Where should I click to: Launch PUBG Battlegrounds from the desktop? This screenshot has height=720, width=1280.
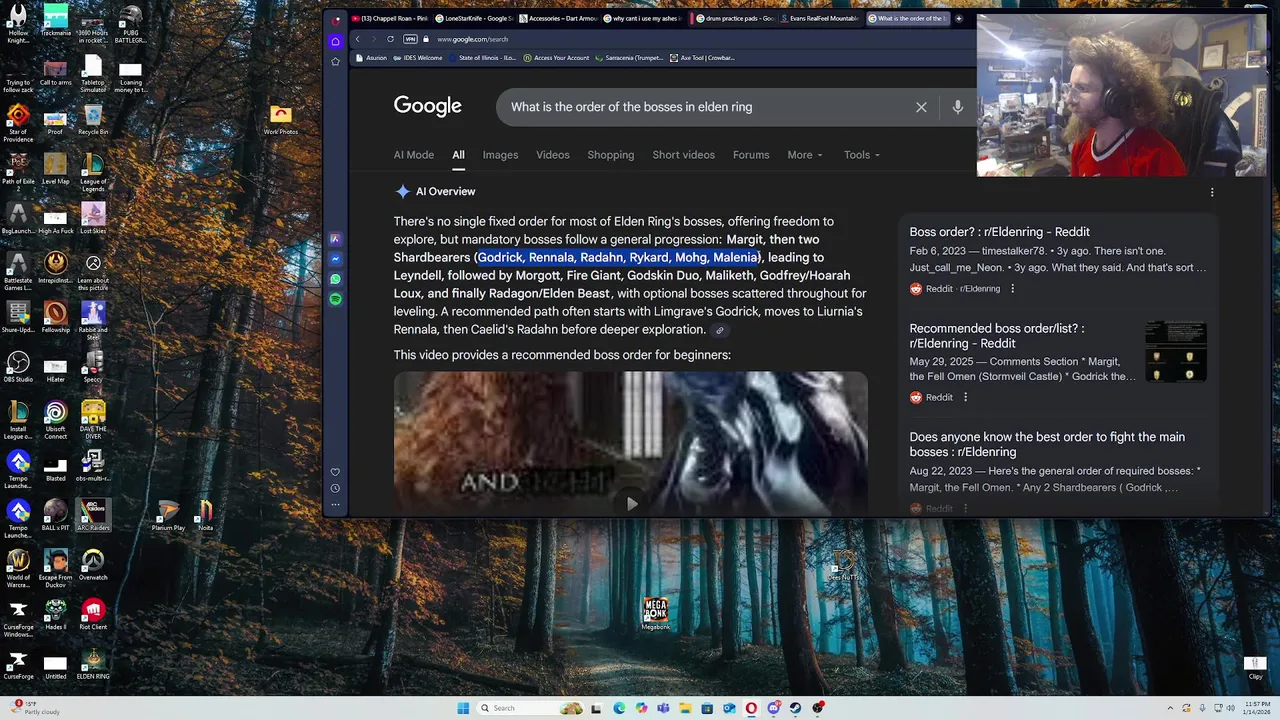point(130,24)
